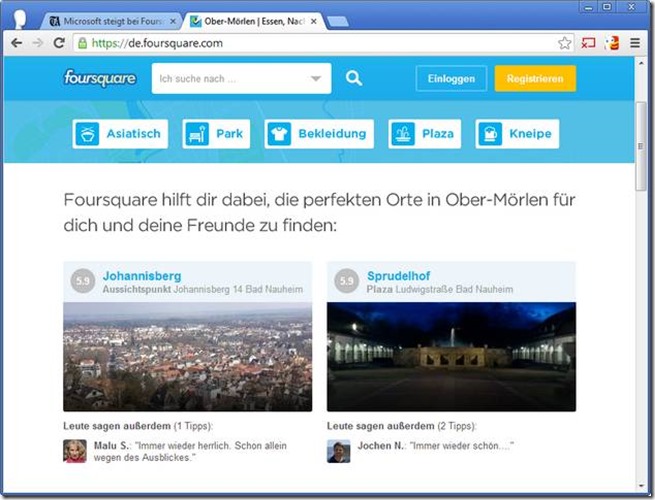This screenshot has width=655, height=500.
Task: Click the Foursquare logo
Action: pyautogui.click(x=100, y=78)
